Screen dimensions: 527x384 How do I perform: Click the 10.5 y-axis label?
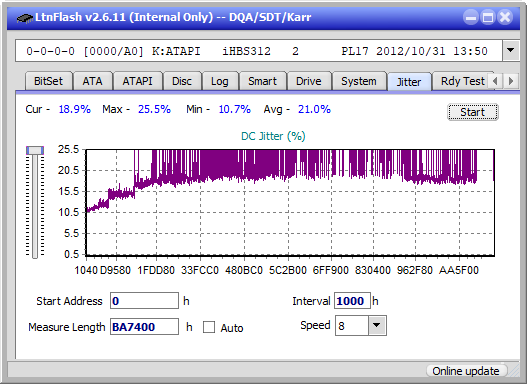click(x=69, y=212)
